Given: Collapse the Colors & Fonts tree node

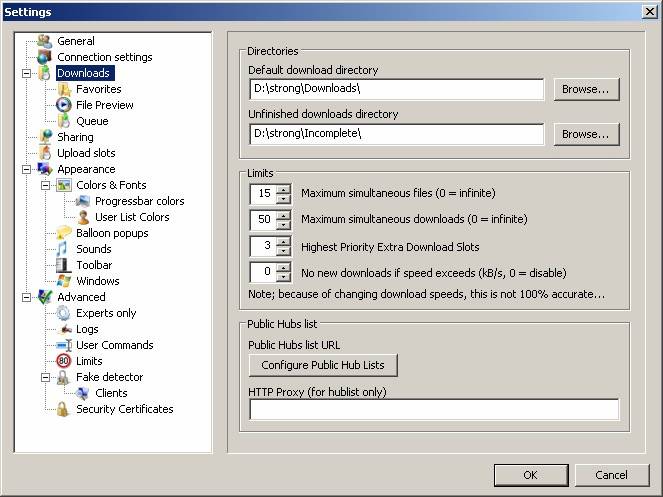Looking at the screenshot, I should point(45,185).
